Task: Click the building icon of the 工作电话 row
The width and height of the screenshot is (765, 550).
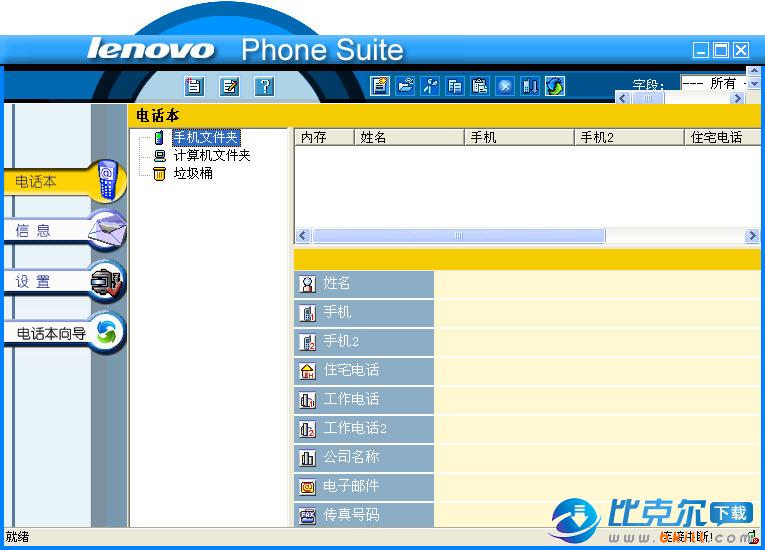Action: (307, 400)
